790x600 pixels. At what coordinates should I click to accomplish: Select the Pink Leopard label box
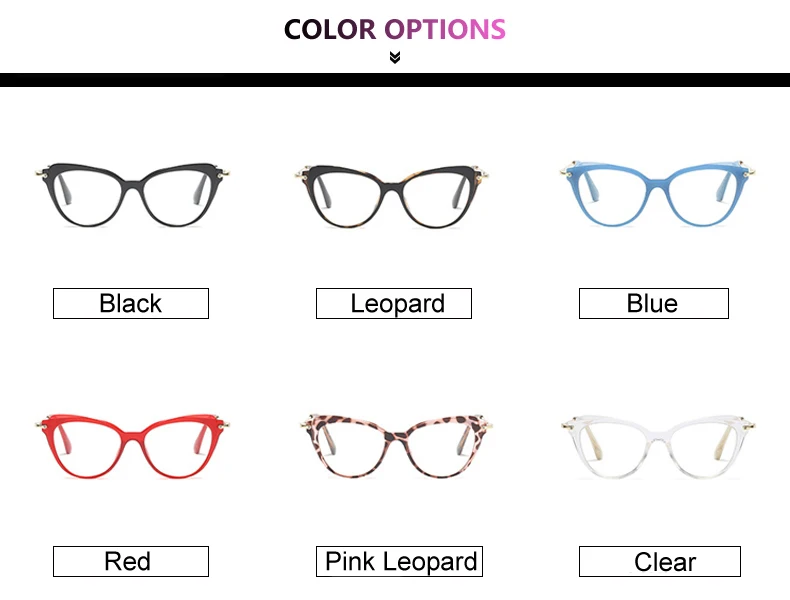400,561
